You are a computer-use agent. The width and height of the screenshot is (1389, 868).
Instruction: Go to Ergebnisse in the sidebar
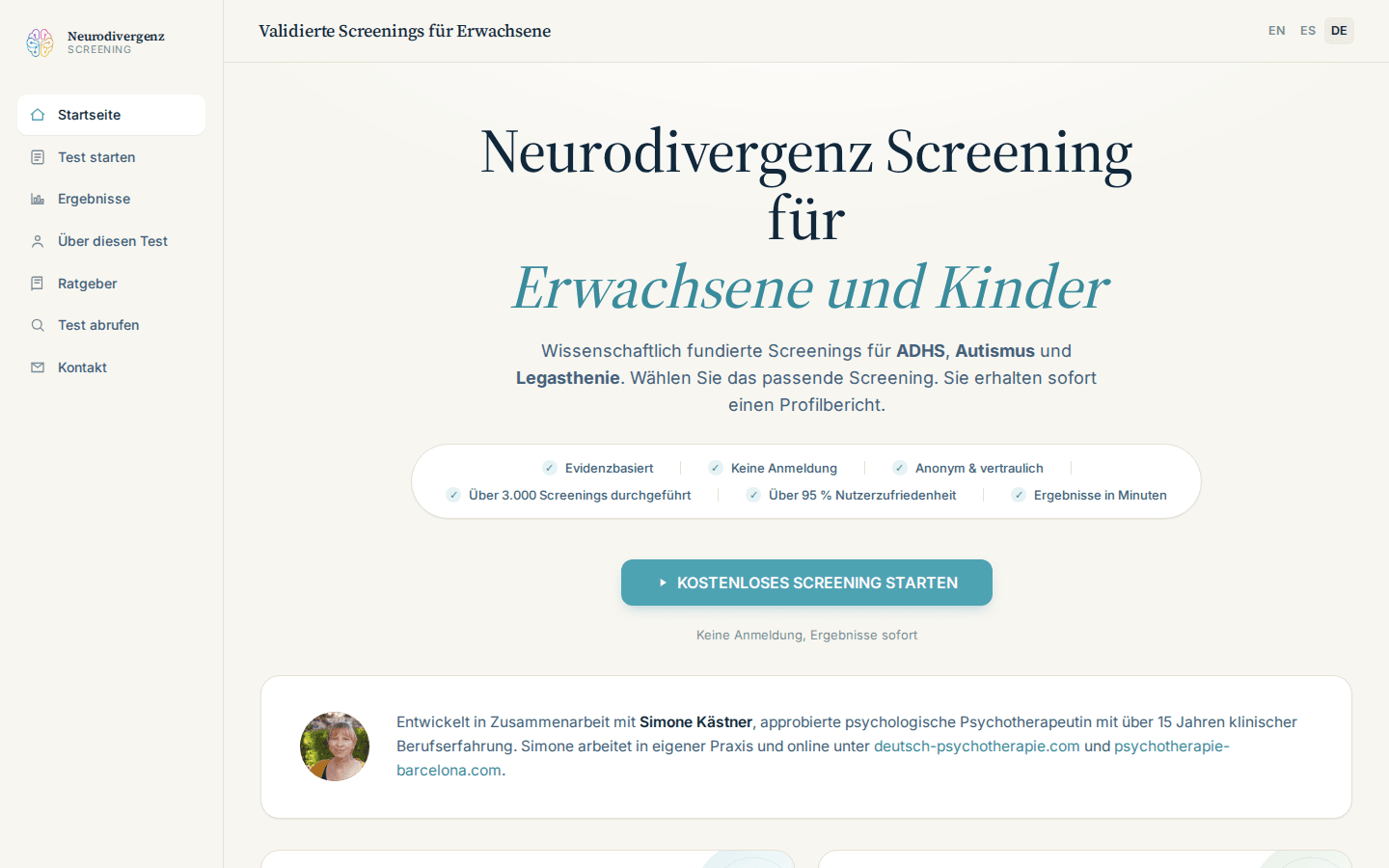pyautogui.click(x=111, y=199)
